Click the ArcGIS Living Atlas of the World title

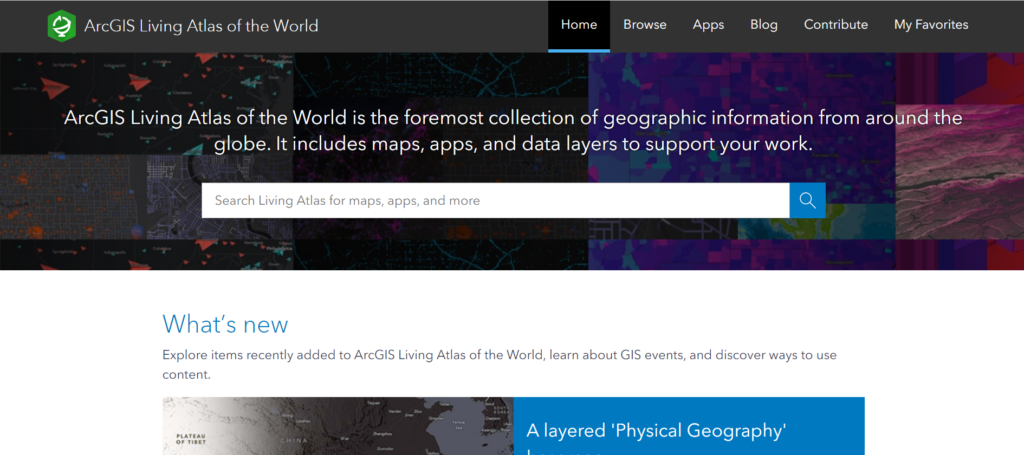tap(201, 26)
